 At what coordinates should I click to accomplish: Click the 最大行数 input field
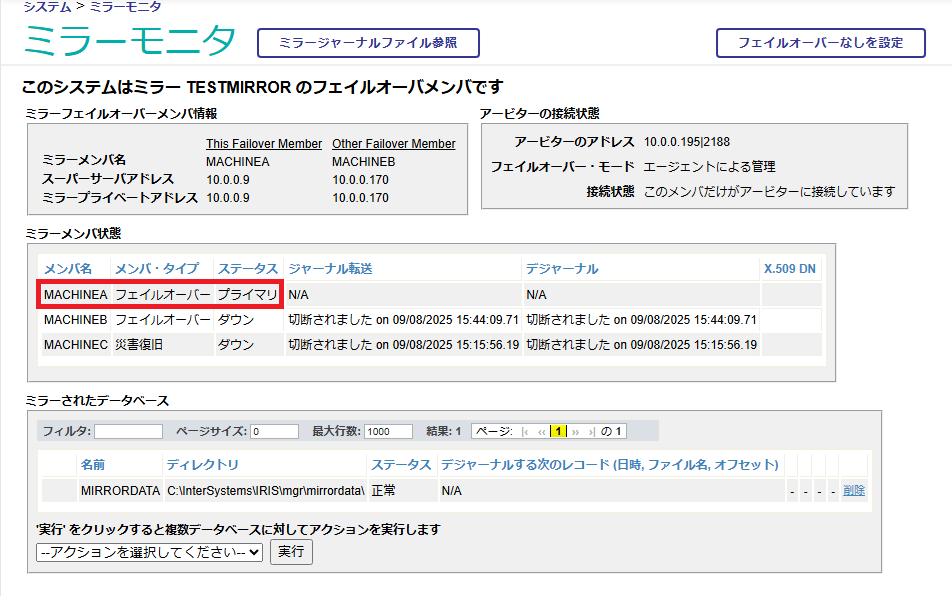tap(388, 431)
